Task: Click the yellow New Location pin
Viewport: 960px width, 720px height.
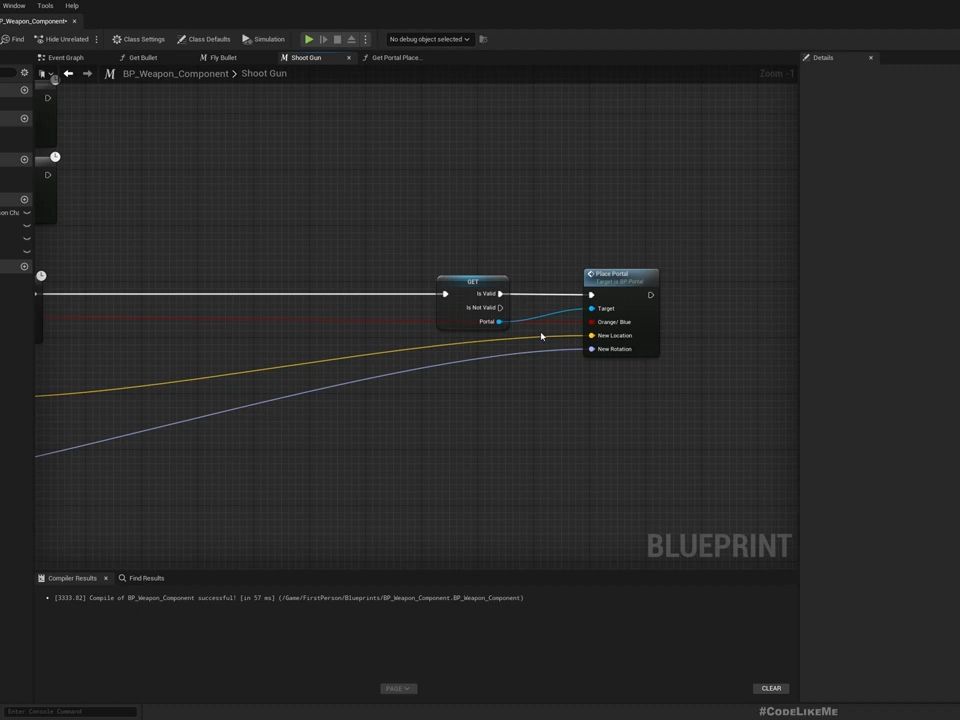Action: click(591, 336)
